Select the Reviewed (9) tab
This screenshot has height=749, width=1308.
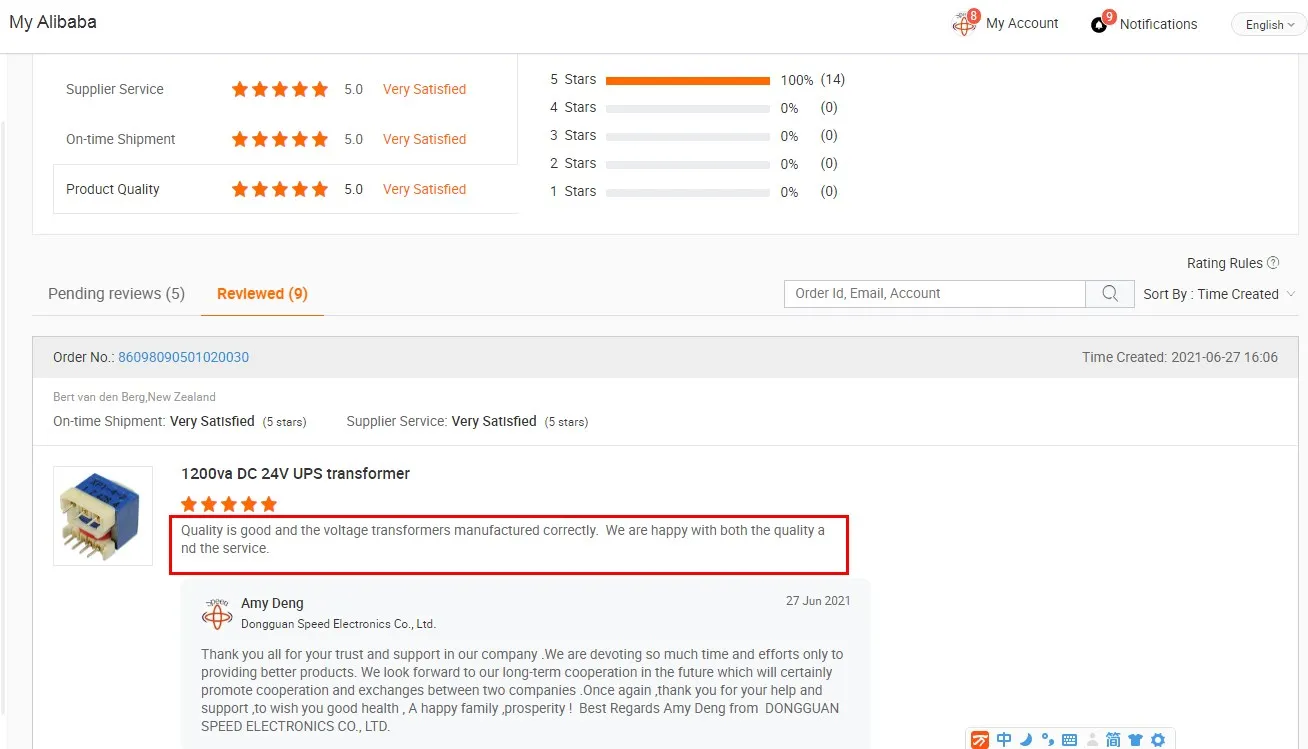262,294
